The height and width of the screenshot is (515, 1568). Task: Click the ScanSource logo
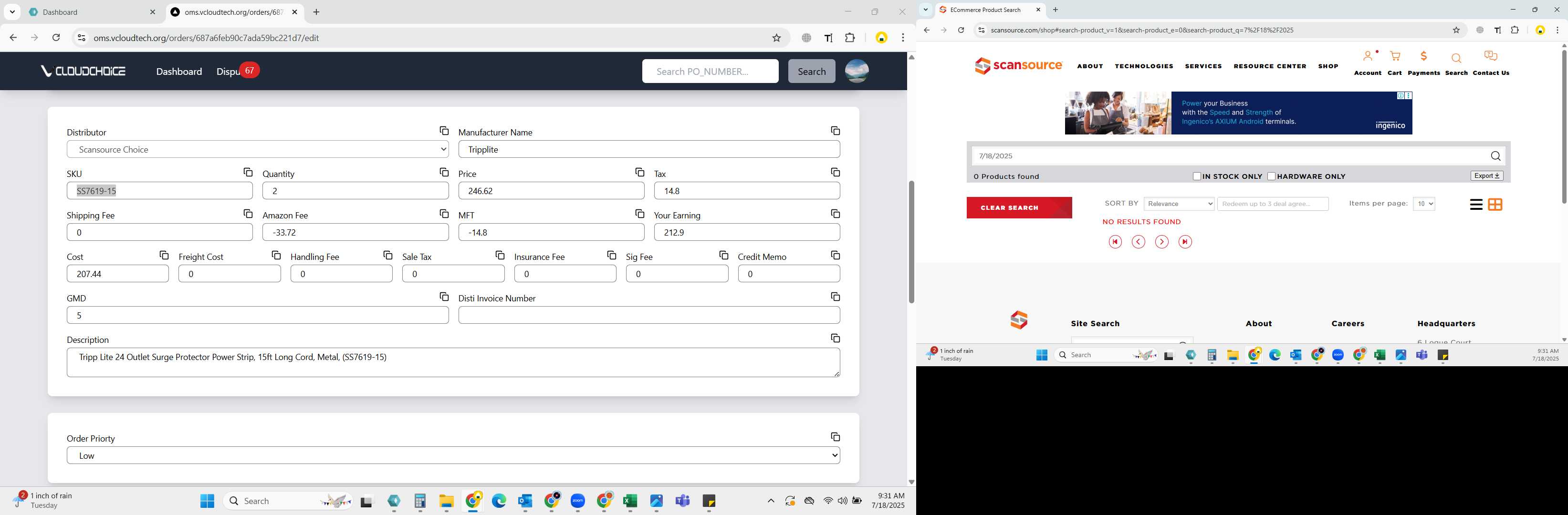point(1018,65)
